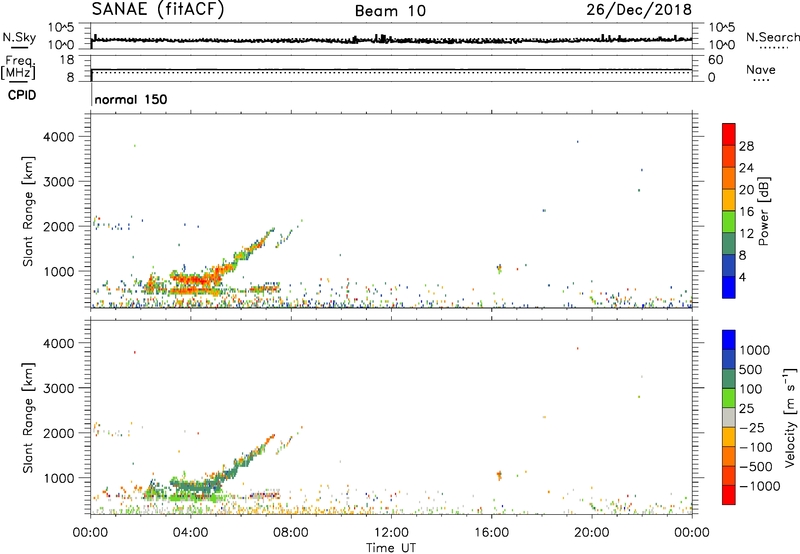Click the left '10^5' noise axis label
The height and width of the screenshot is (554, 800).
click(61, 28)
